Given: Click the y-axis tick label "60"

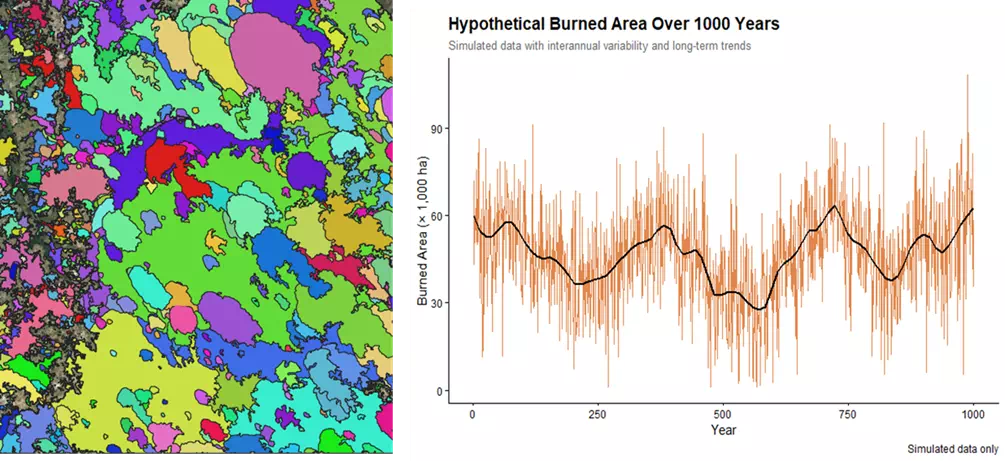Looking at the screenshot, I should [437, 216].
